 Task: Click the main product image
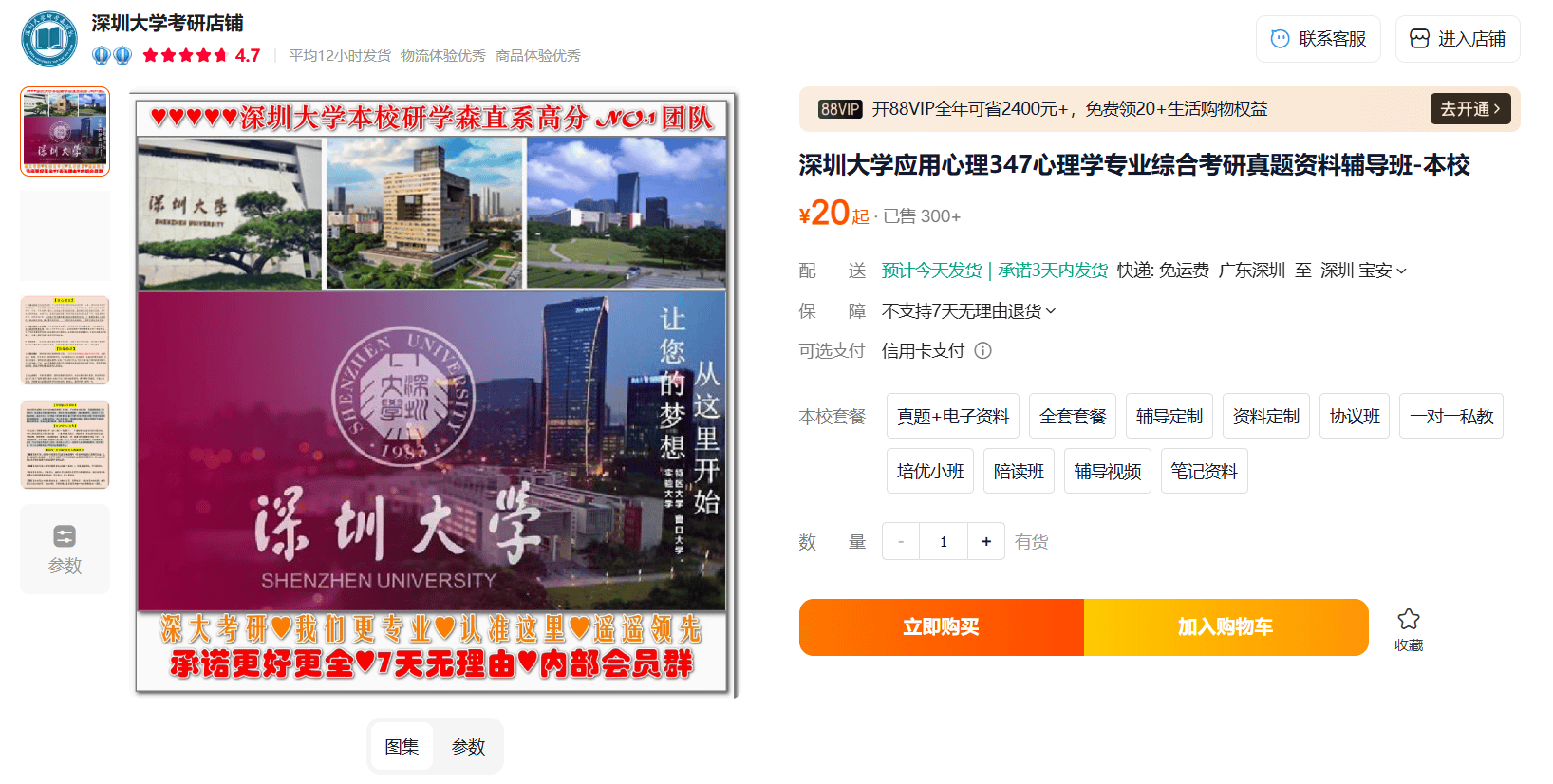click(433, 395)
